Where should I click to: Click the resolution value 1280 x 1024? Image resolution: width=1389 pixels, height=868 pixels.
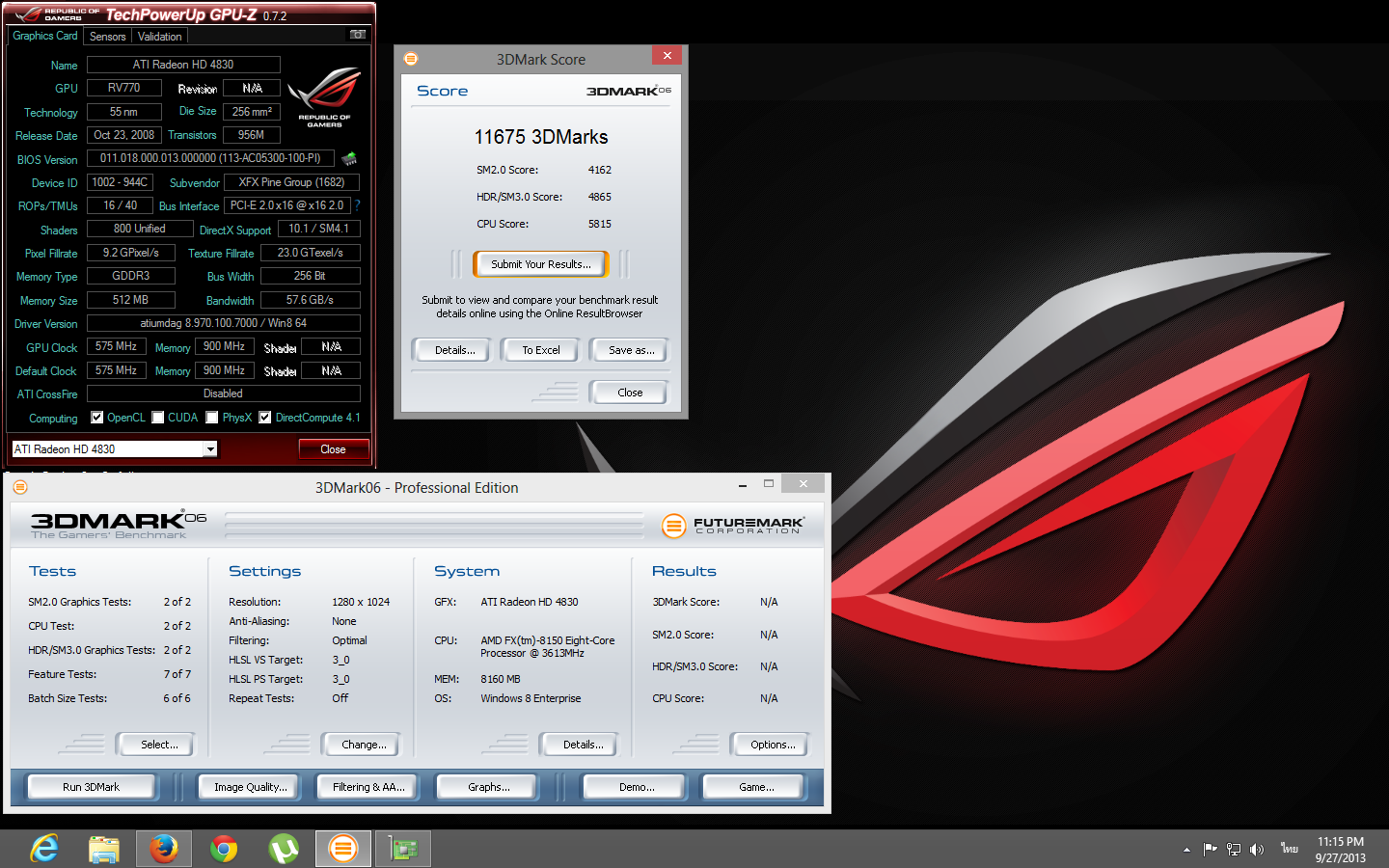pos(361,602)
